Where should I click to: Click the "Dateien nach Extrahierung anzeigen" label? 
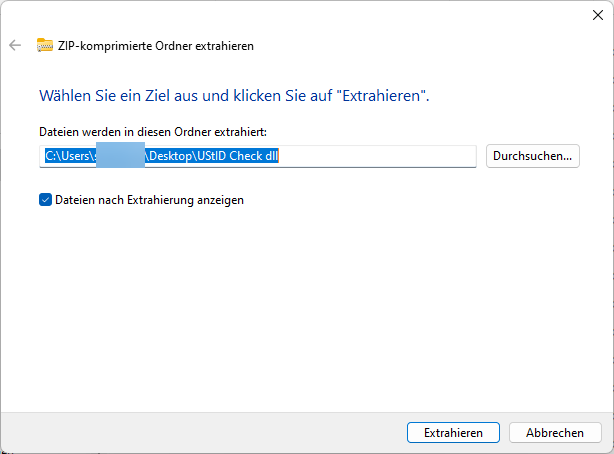(x=149, y=199)
